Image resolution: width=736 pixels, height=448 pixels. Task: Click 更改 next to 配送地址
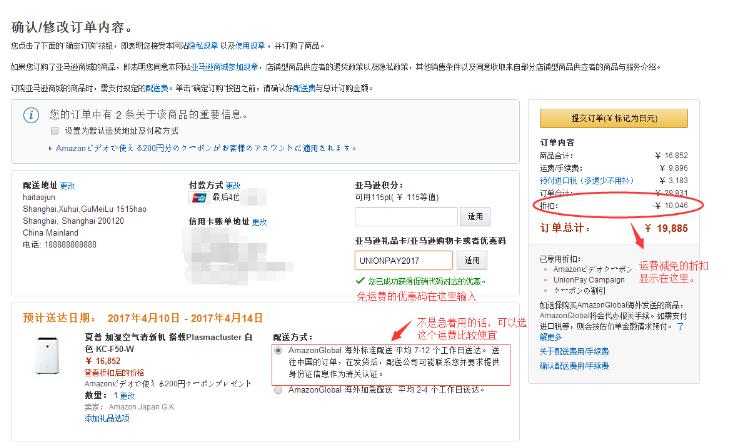pos(67,185)
